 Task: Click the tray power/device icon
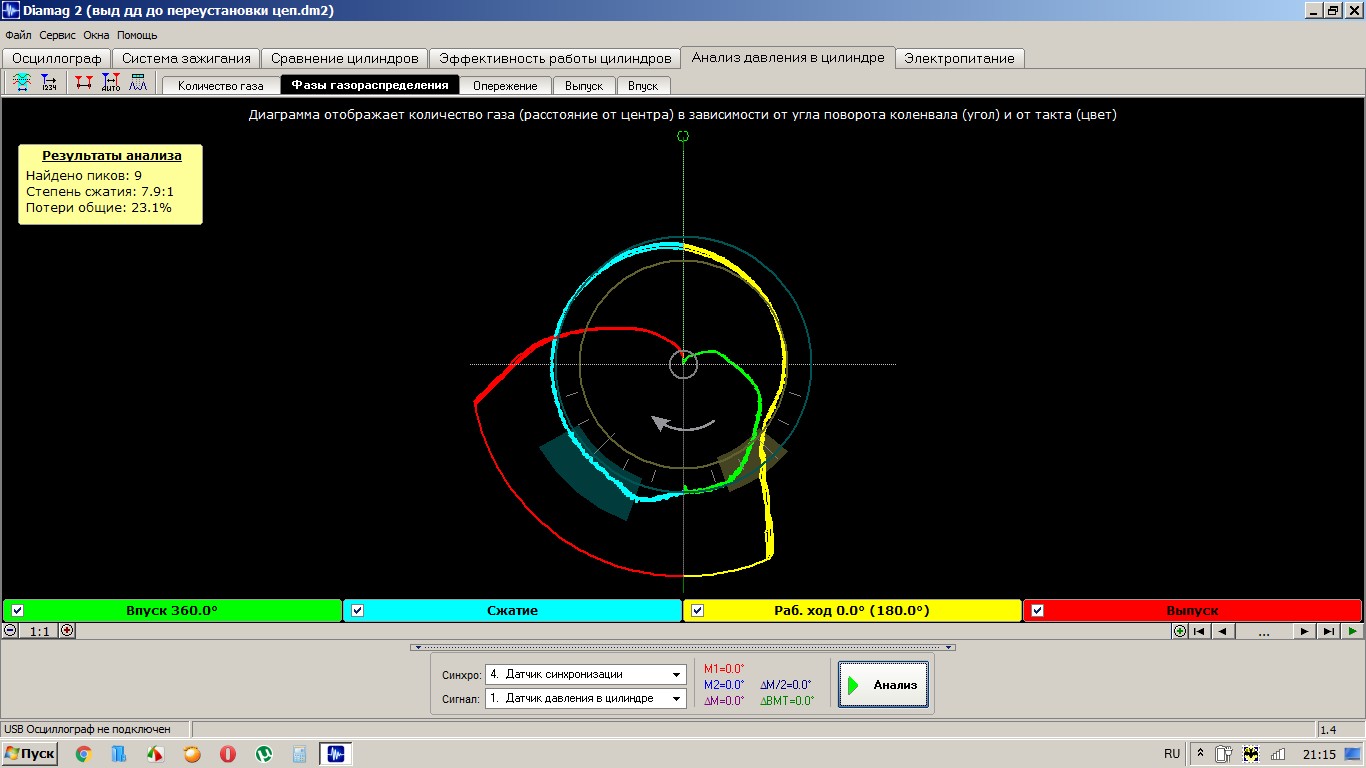(1225, 754)
